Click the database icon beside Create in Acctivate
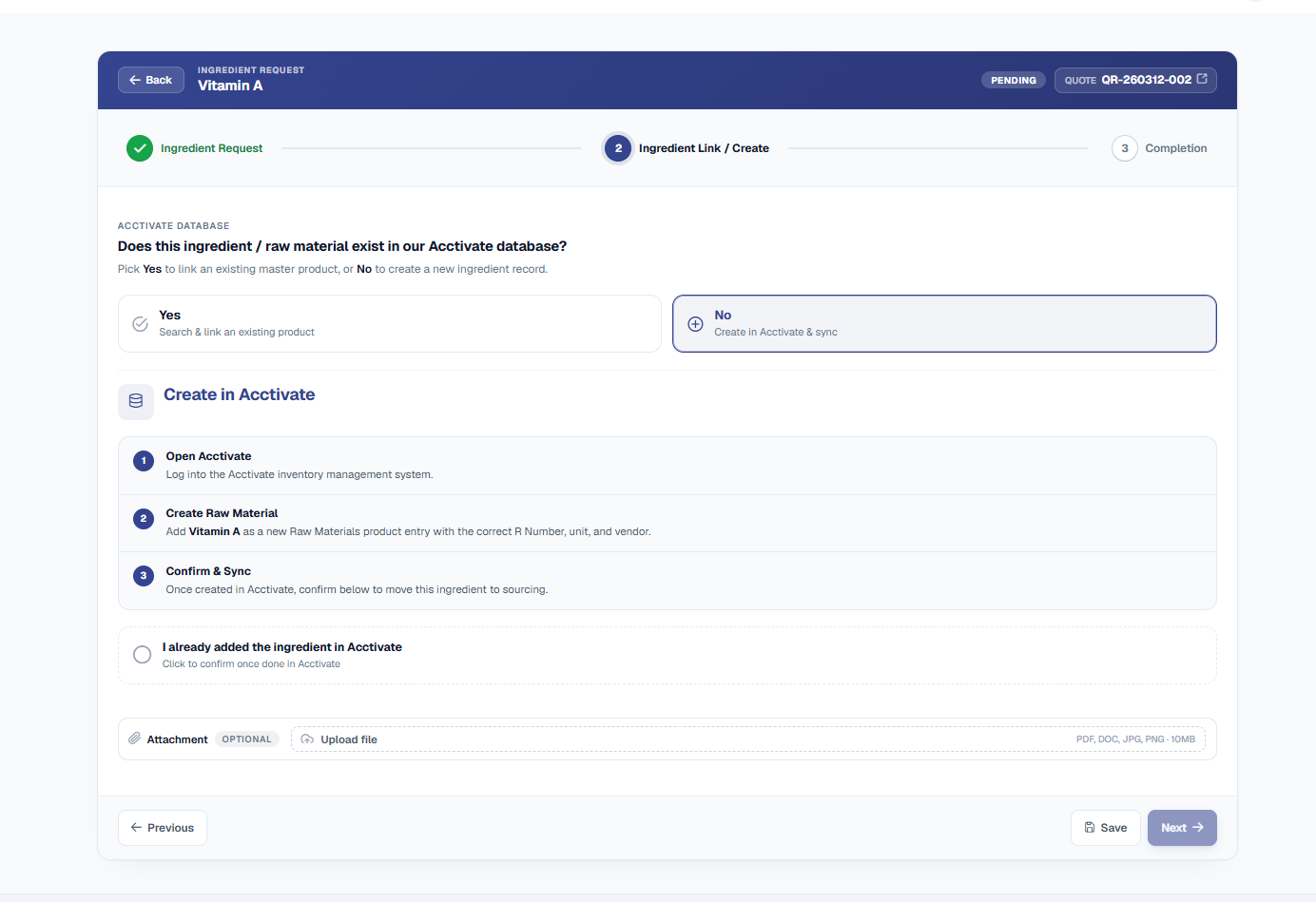 136,401
